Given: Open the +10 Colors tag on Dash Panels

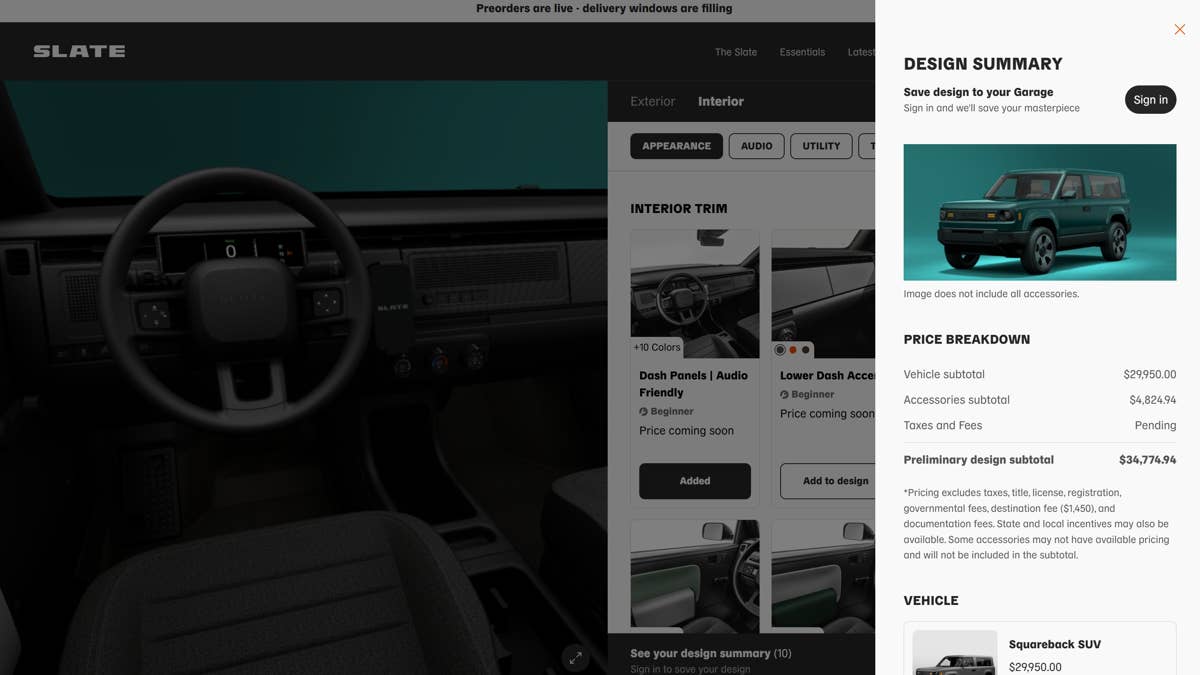Looking at the screenshot, I should (x=657, y=348).
